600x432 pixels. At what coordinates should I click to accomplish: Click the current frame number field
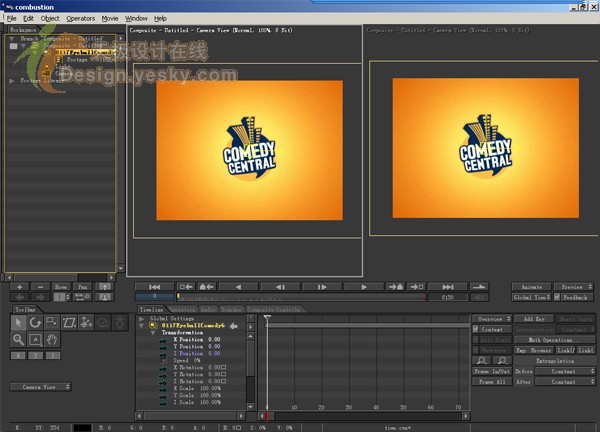155,297
